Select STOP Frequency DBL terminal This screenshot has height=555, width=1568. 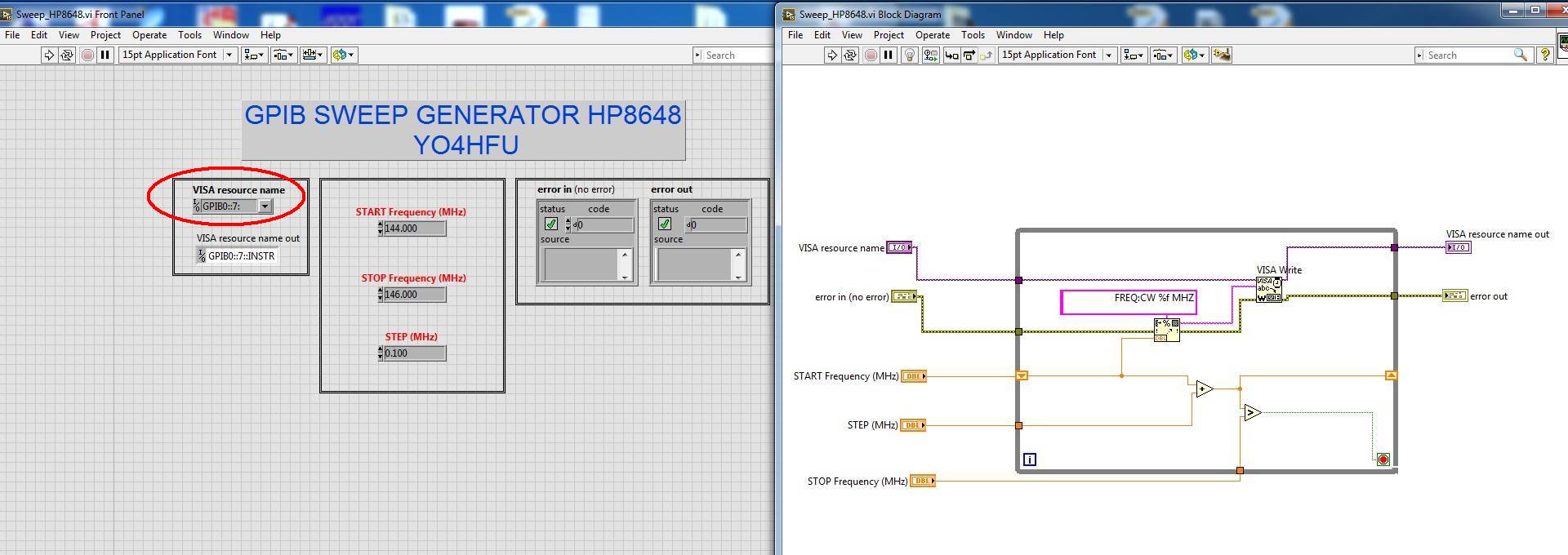pos(923,481)
